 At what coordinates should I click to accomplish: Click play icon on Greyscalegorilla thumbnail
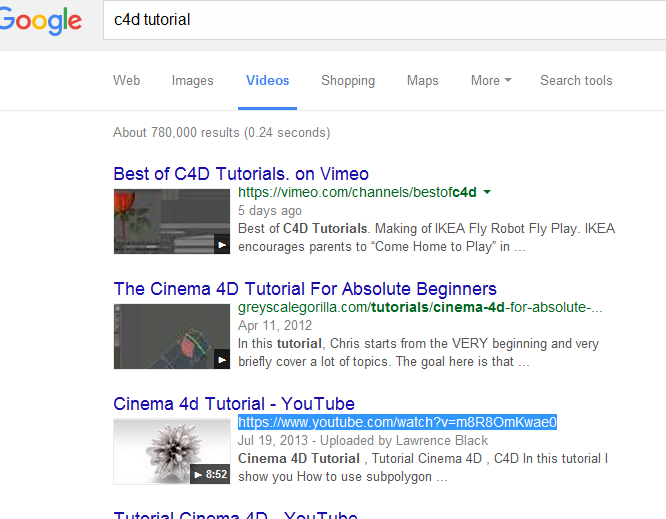(x=222, y=359)
